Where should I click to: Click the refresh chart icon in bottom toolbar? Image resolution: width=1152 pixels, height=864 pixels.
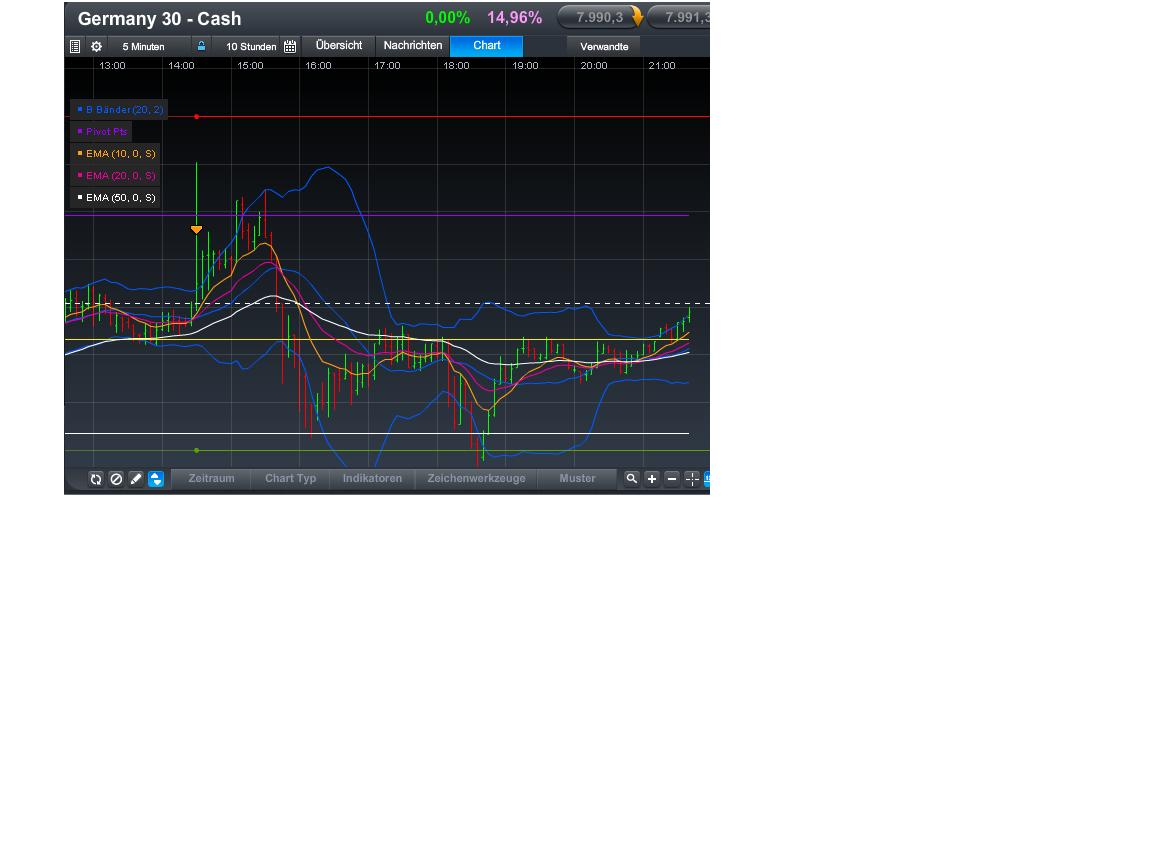[96, 479]
